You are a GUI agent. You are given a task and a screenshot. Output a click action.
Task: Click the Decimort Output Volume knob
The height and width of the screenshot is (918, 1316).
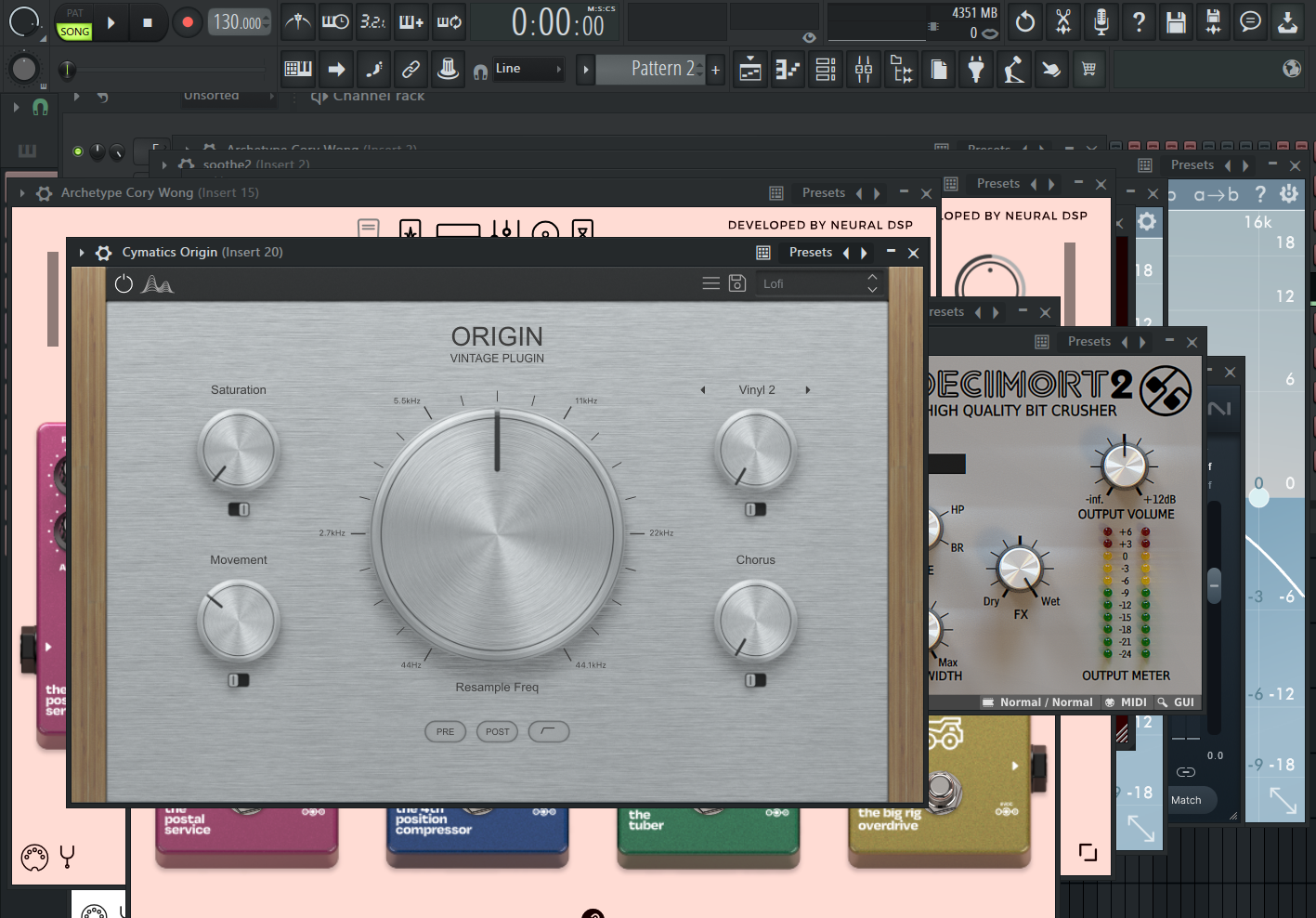tap(1125, 466)
